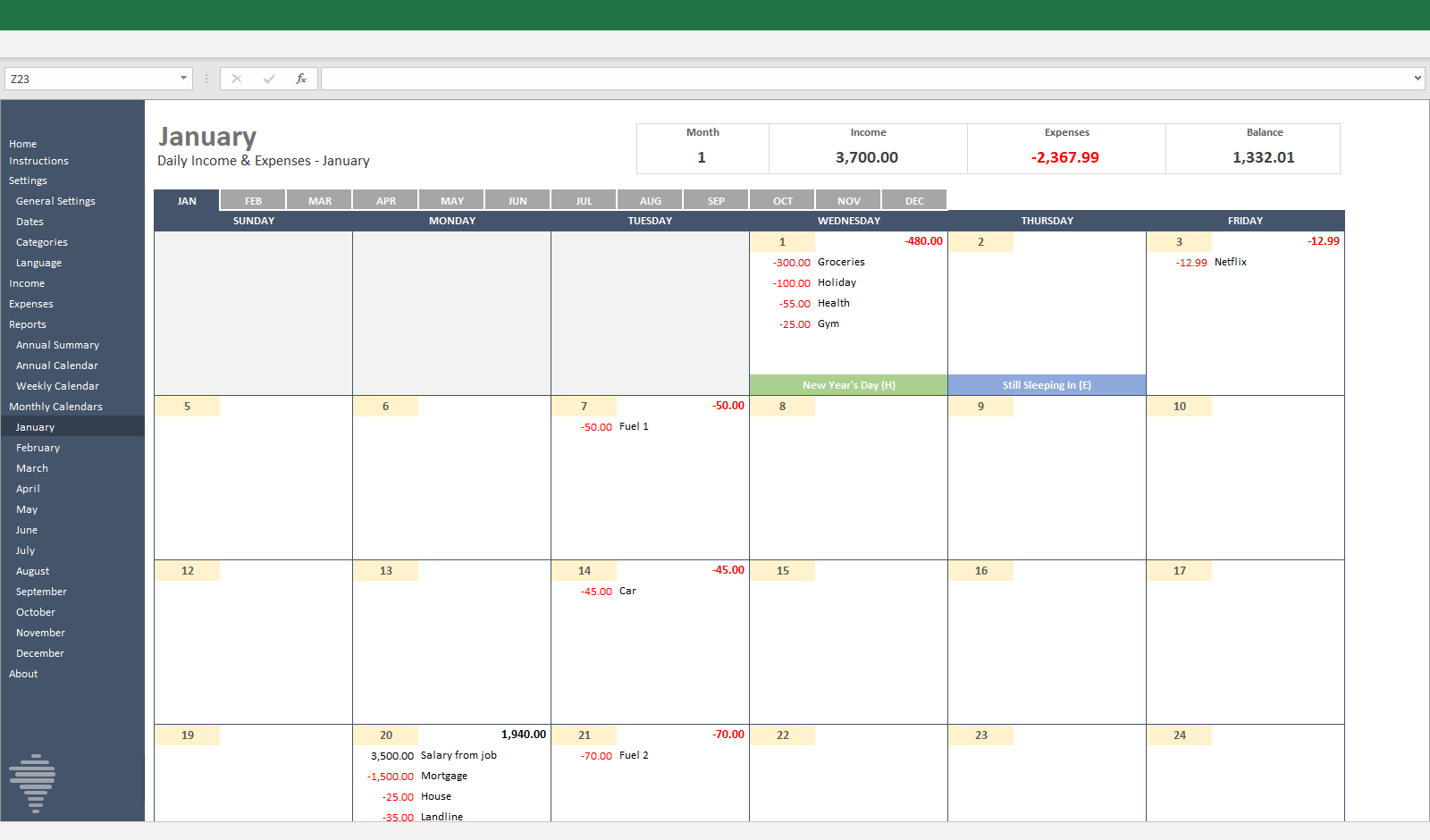Click the Balance value 1,332.01
This screenshot has height=840, width=1430.
point(1264,157)
